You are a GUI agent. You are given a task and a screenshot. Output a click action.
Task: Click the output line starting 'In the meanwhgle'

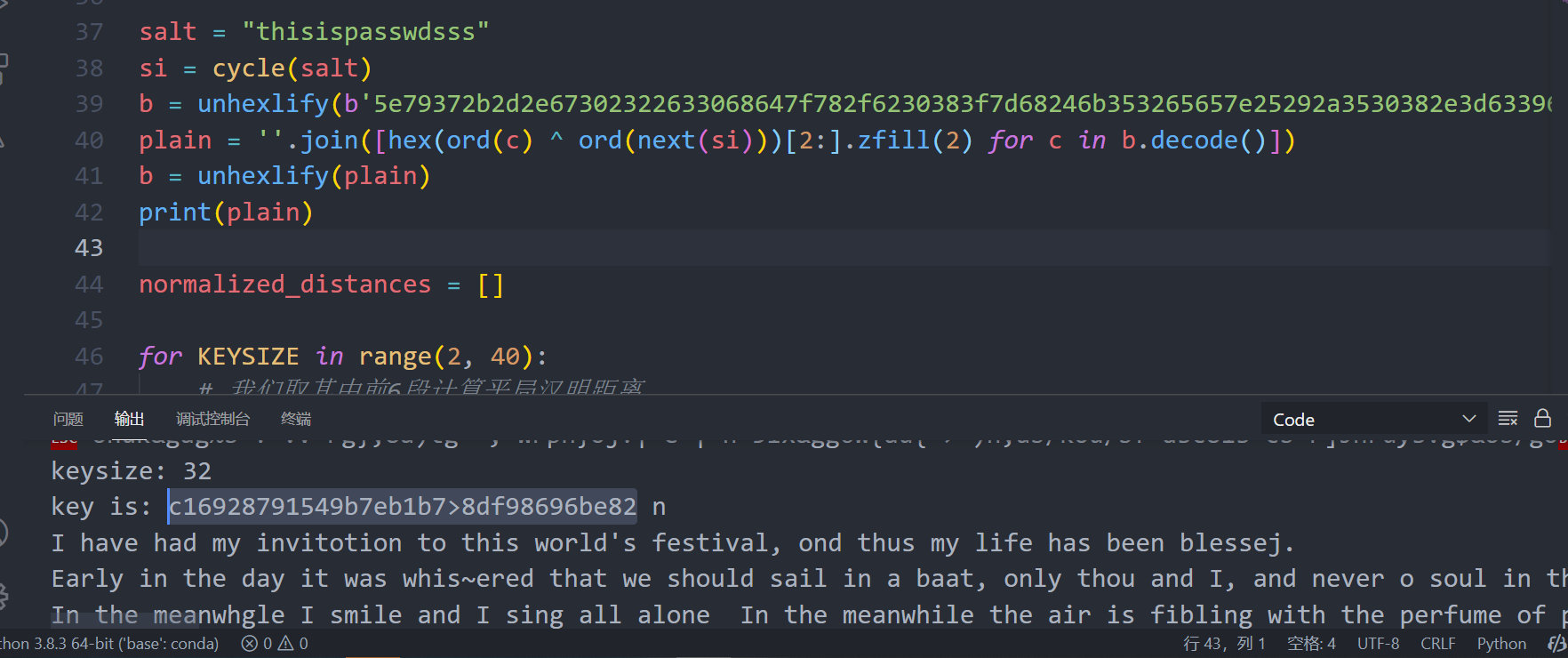(x=809, y=614)
